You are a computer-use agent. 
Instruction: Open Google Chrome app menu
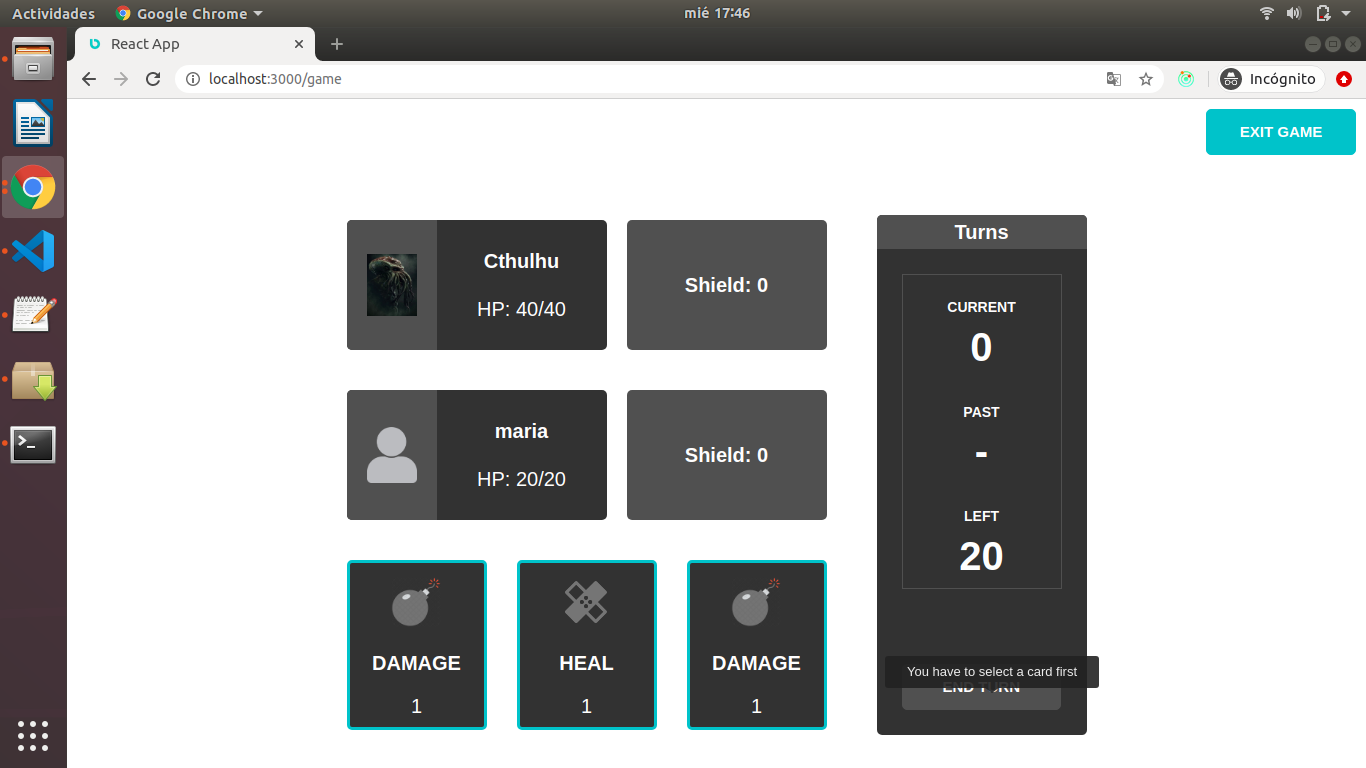(189, 13)
